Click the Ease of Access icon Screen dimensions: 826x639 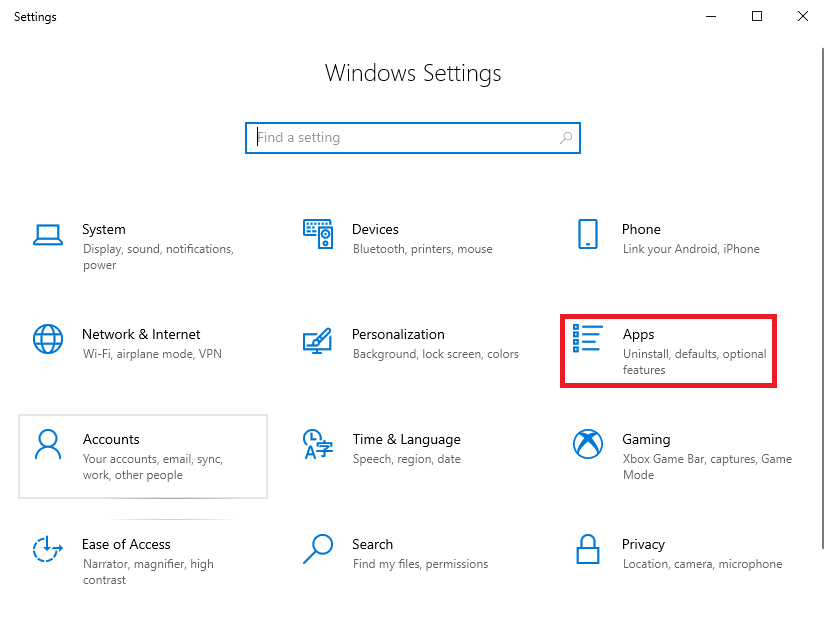coord(48,549)
